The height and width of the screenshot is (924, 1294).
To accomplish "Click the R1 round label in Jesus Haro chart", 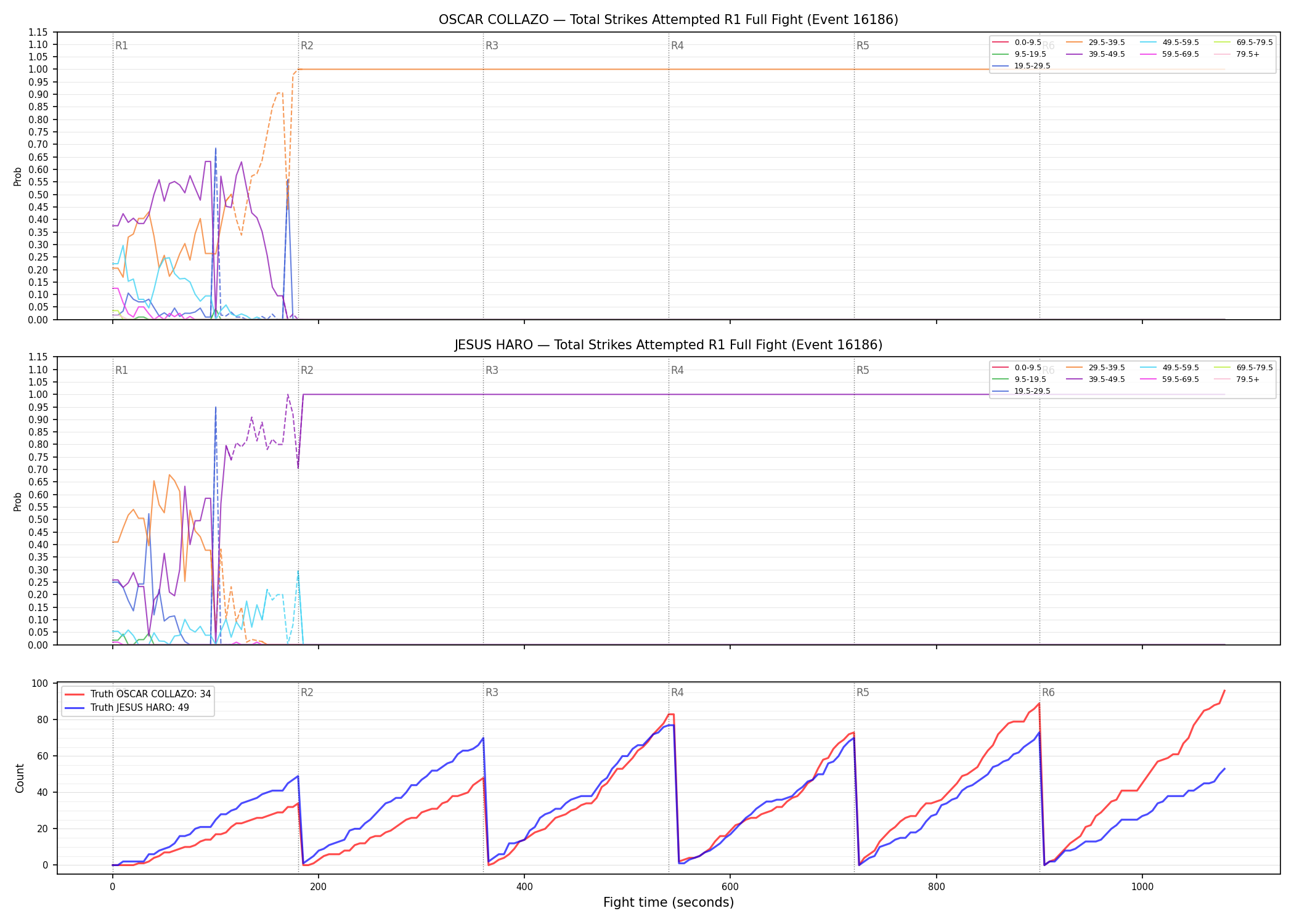I will (121, 370).
